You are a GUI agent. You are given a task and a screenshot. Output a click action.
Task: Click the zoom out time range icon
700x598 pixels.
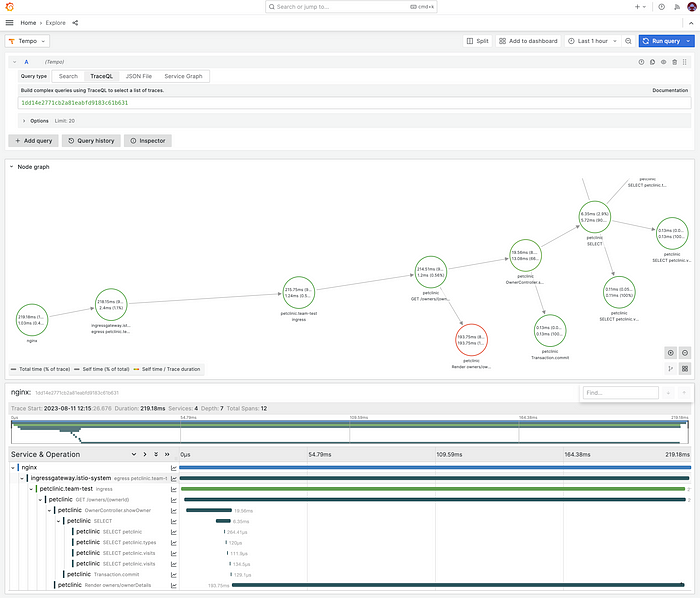coord(628,41)
